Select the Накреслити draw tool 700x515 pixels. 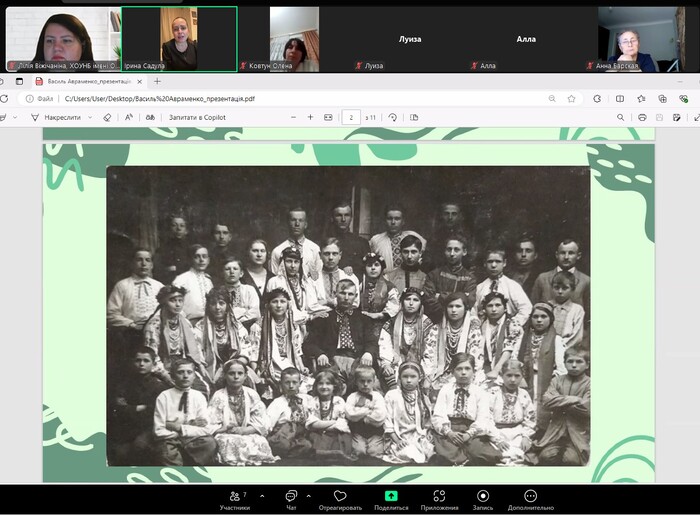(56, 117)
